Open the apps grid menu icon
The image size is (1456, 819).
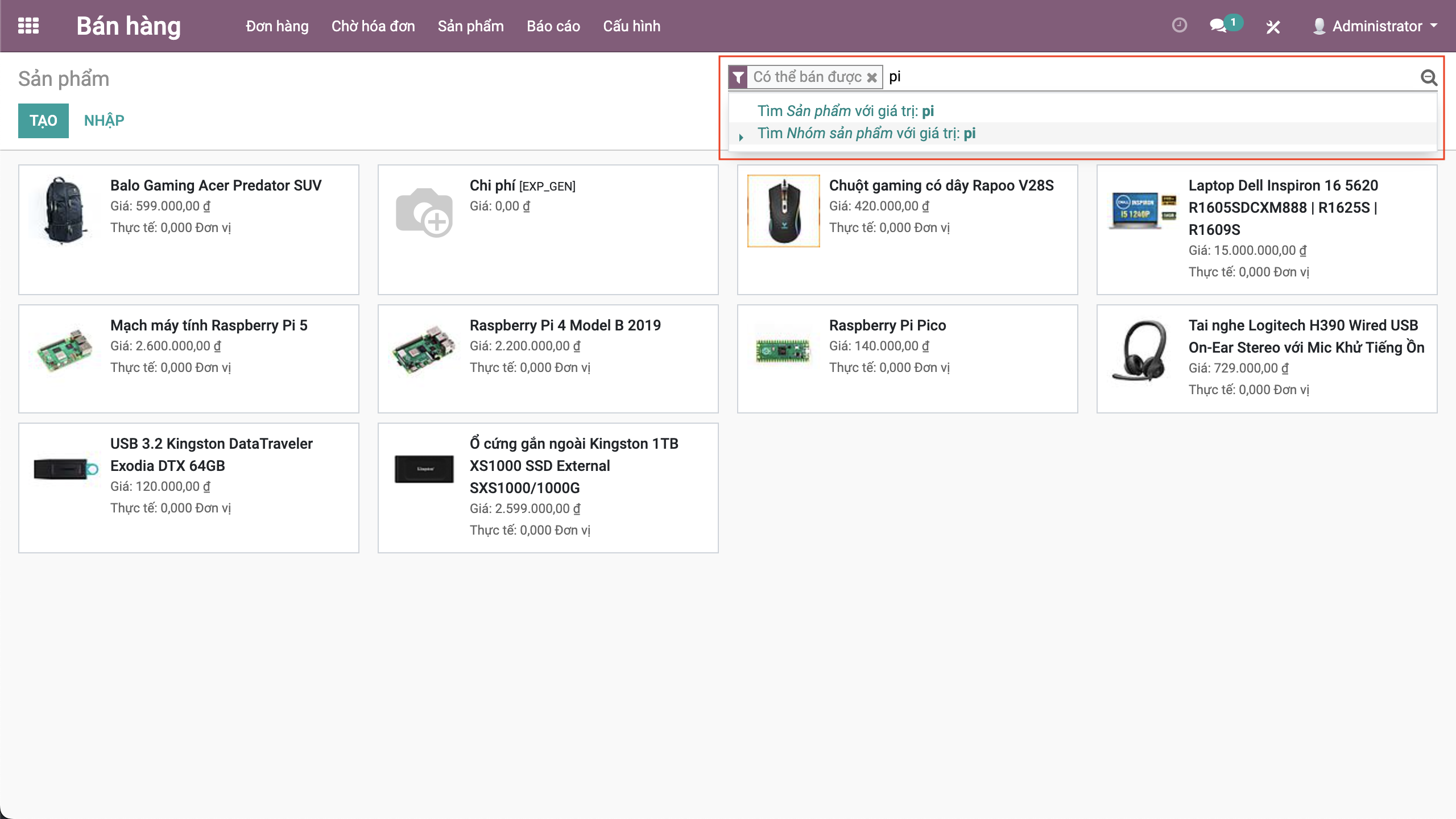pos(28,26)
